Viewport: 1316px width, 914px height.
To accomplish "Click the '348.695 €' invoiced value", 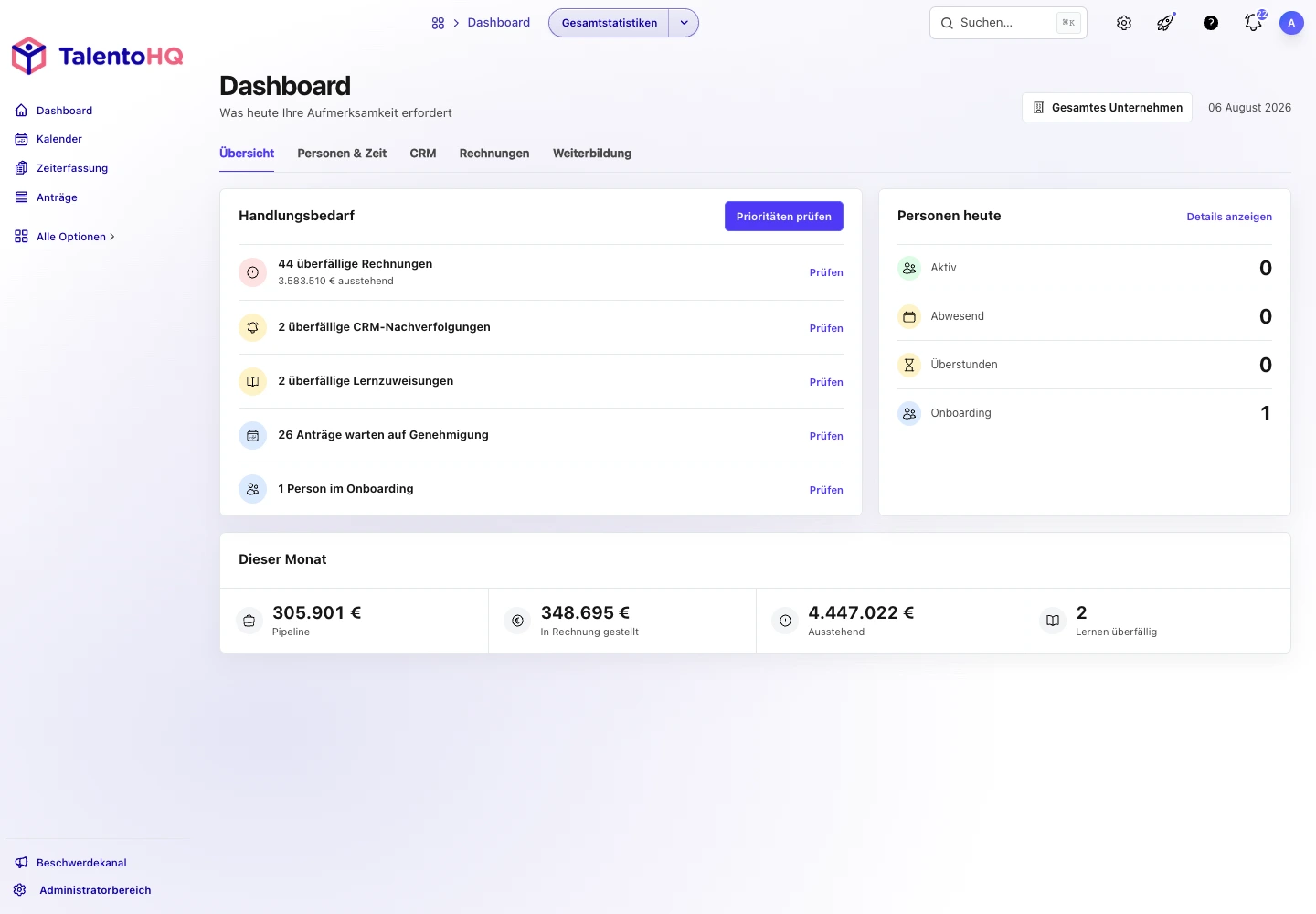I will [585, 612].
